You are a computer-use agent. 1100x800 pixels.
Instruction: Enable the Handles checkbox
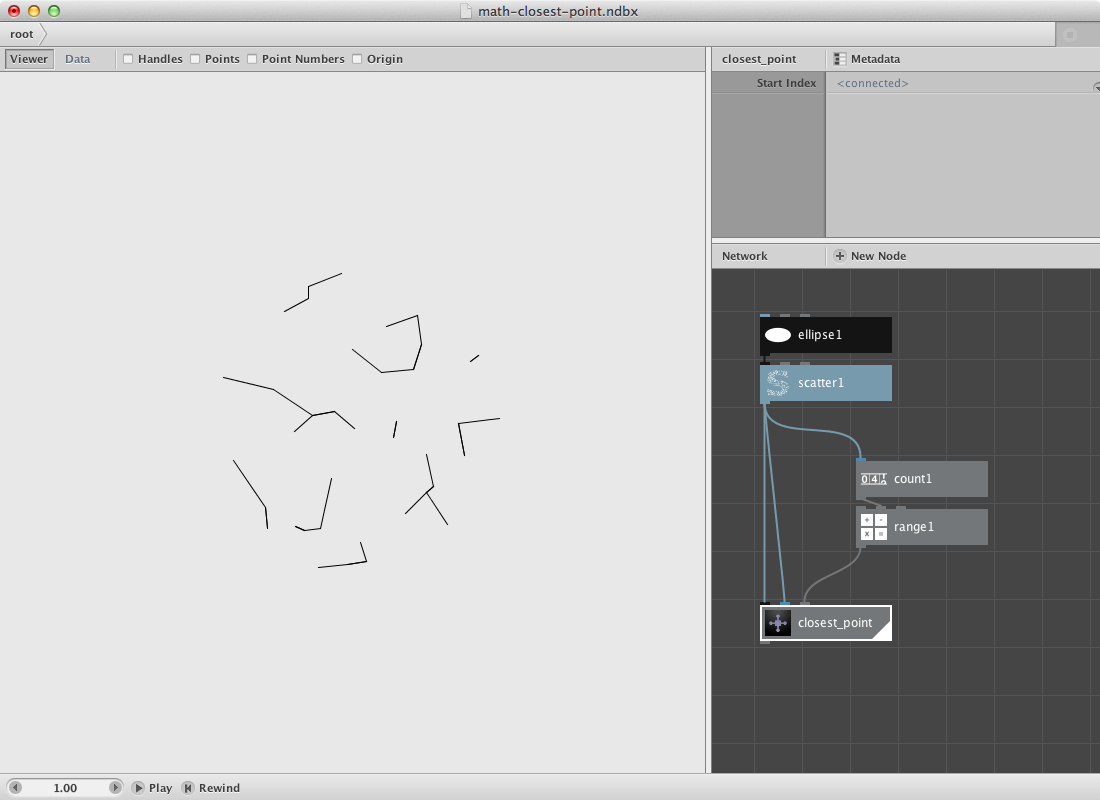tap(128, 59)
